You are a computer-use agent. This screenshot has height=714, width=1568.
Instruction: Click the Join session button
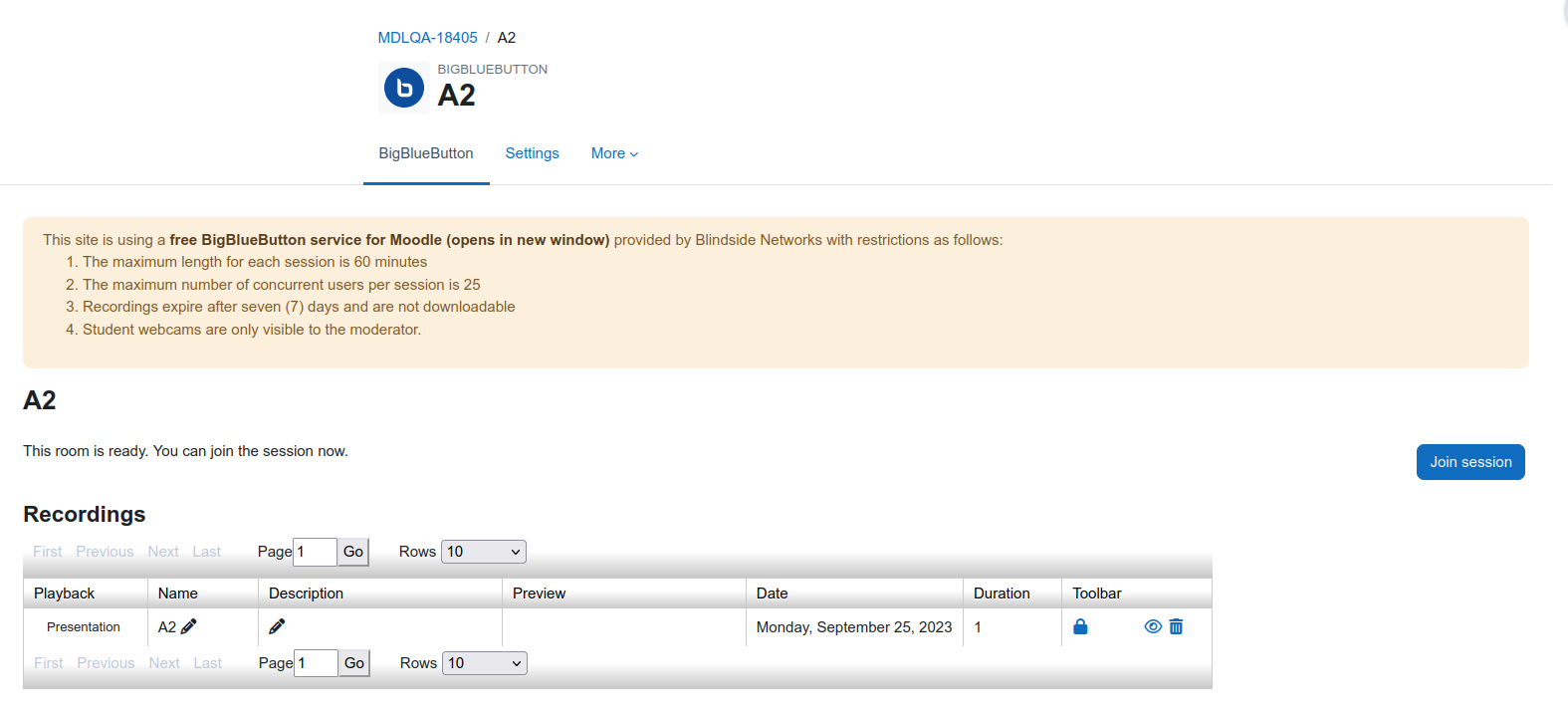[1470, 462]
